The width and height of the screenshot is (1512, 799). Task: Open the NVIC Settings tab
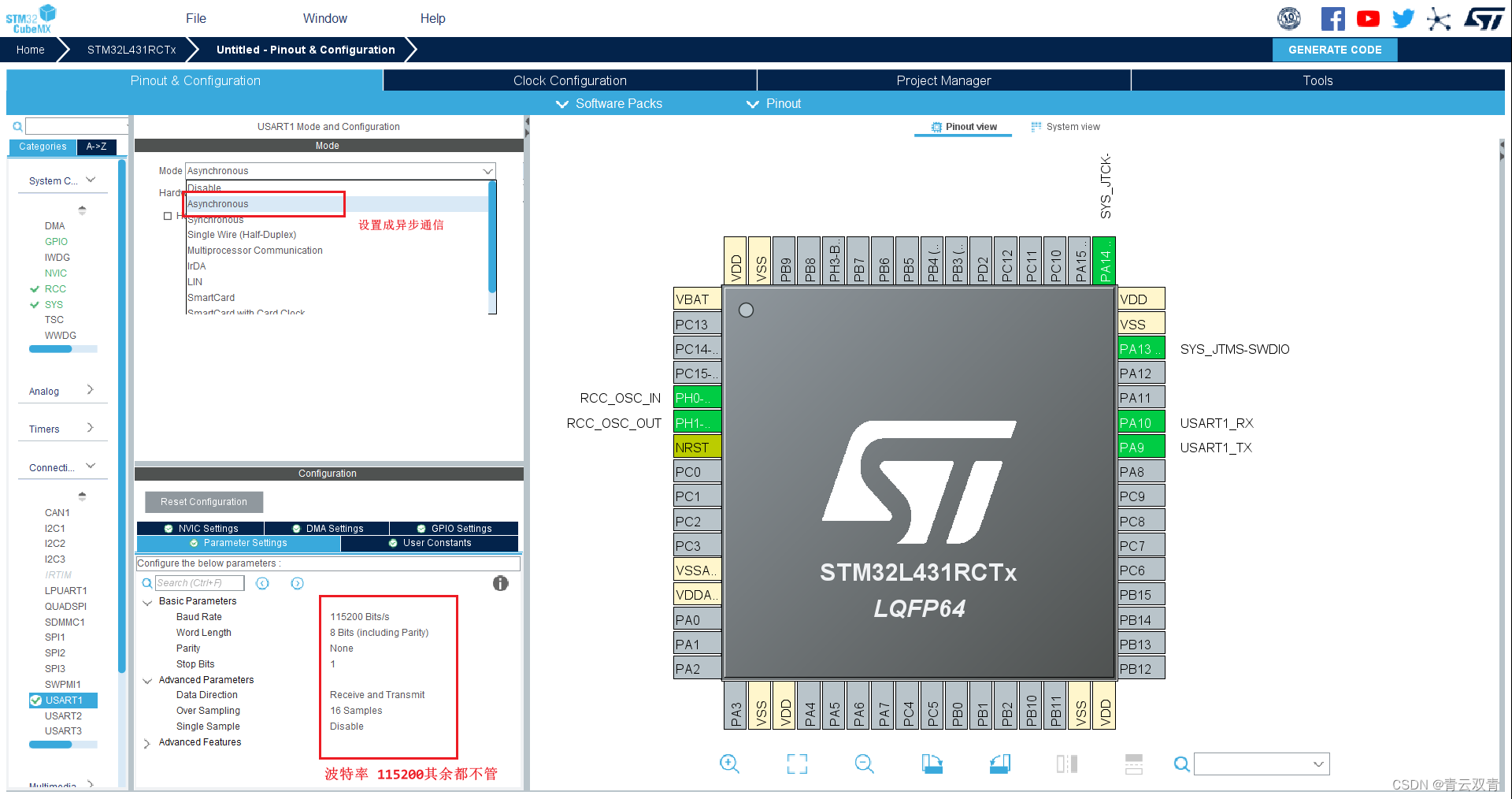click(201, 529)
